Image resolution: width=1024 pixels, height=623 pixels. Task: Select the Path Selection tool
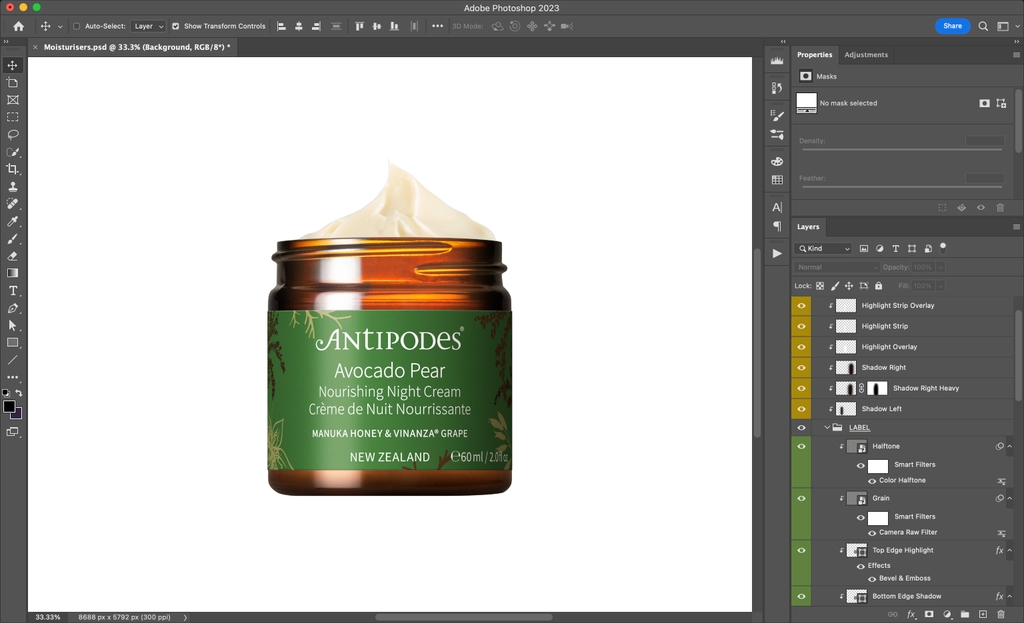tap(12, 325)
